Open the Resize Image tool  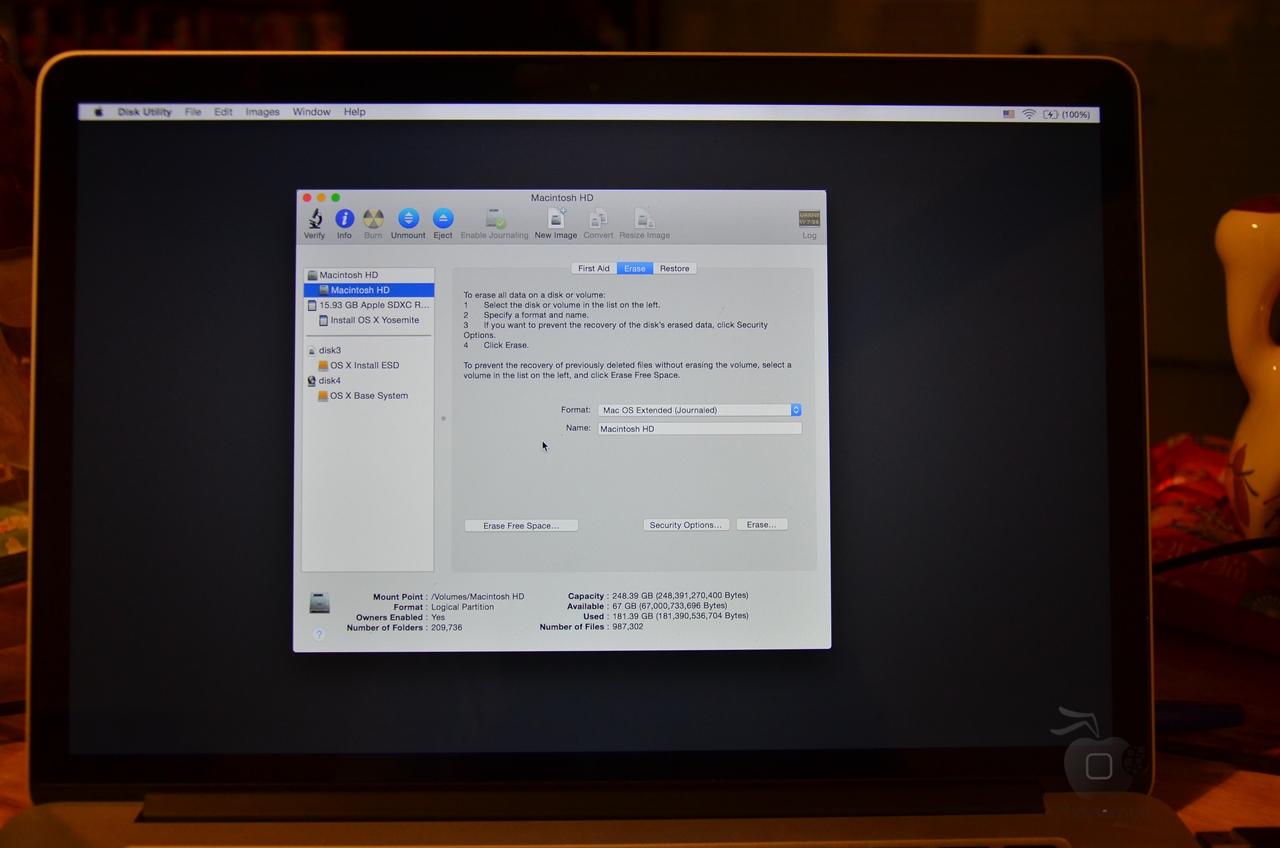click(644, 220)
